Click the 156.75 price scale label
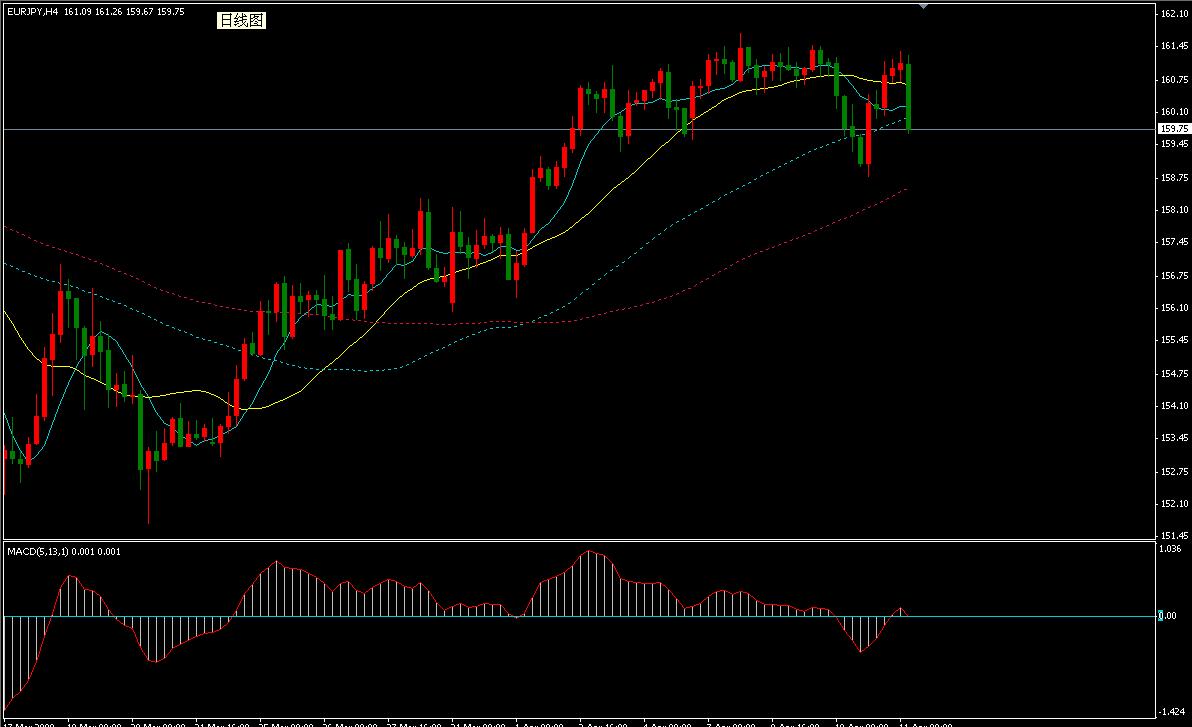Screen dimensions: 1192x727 click(1175, 276)
